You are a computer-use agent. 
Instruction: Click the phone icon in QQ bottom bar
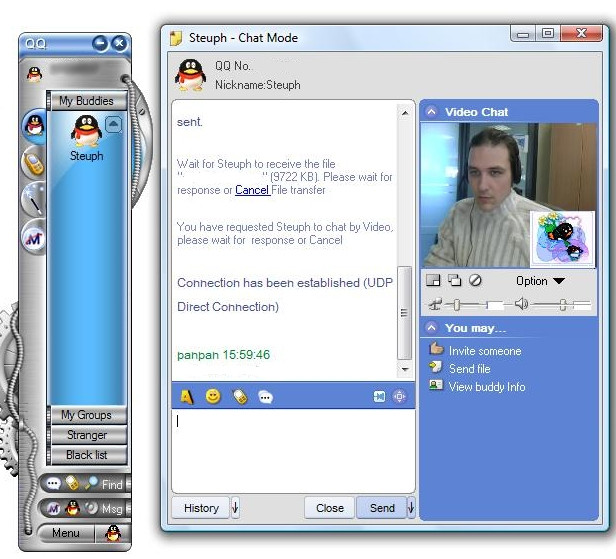[72, 483]
